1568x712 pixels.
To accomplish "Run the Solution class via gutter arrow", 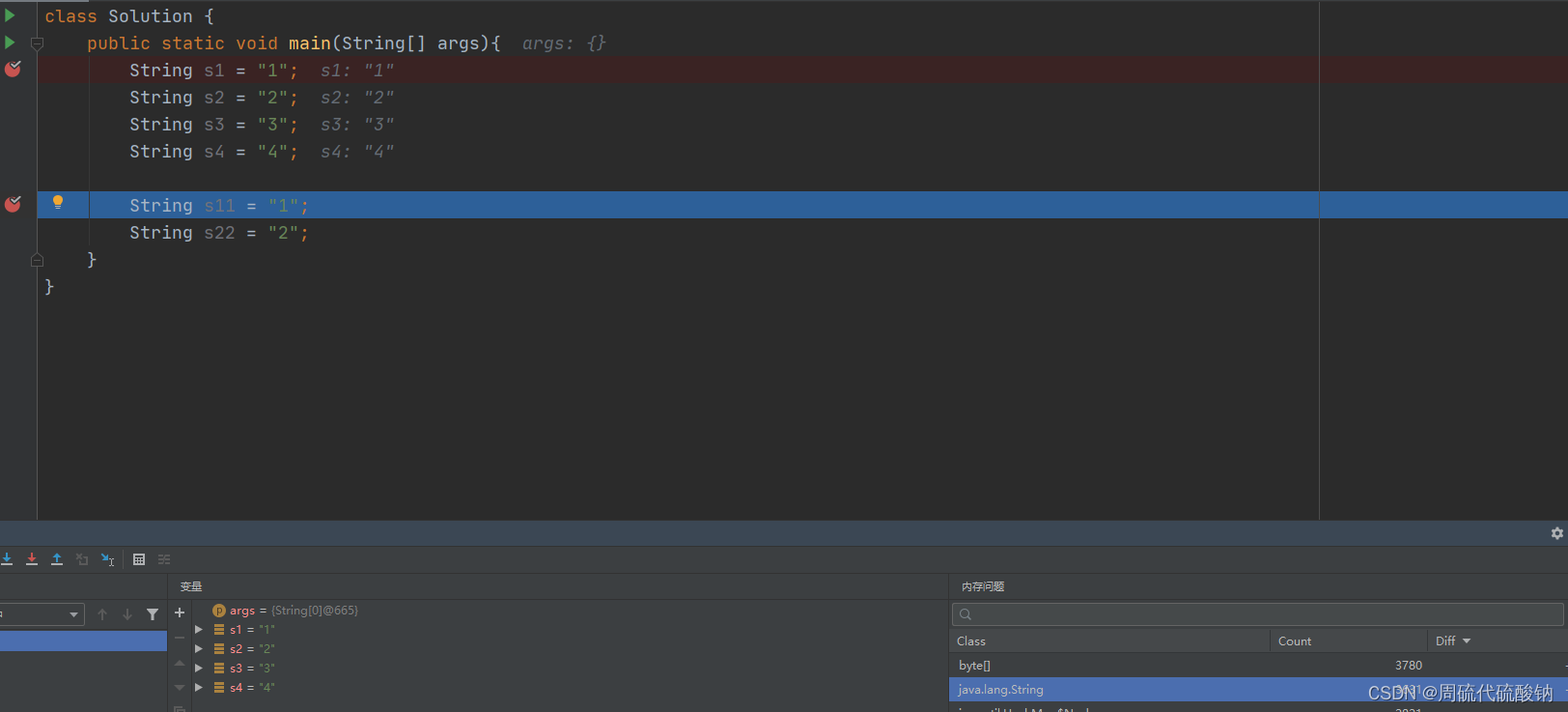I will tap(10, 15).
